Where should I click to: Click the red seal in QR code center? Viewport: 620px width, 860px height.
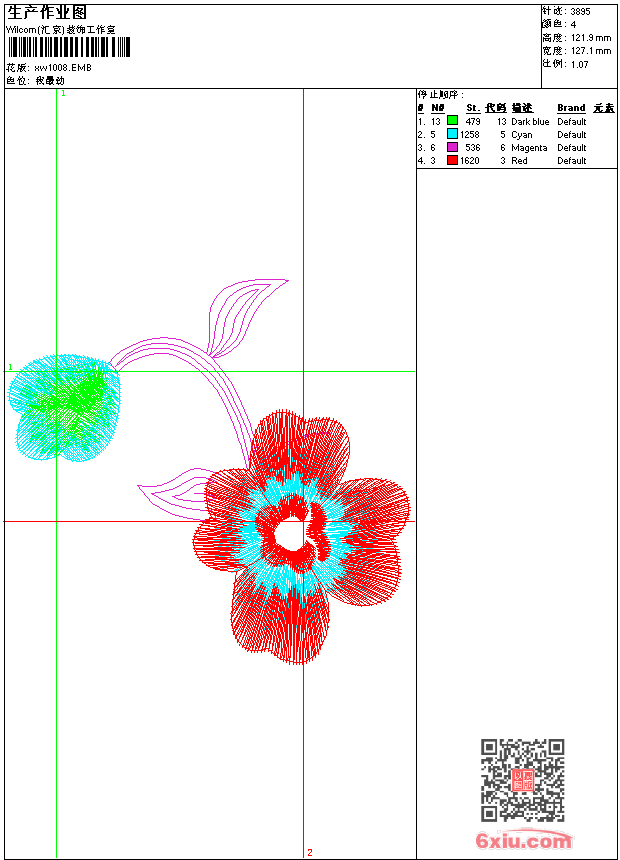[x=523, y=781]
